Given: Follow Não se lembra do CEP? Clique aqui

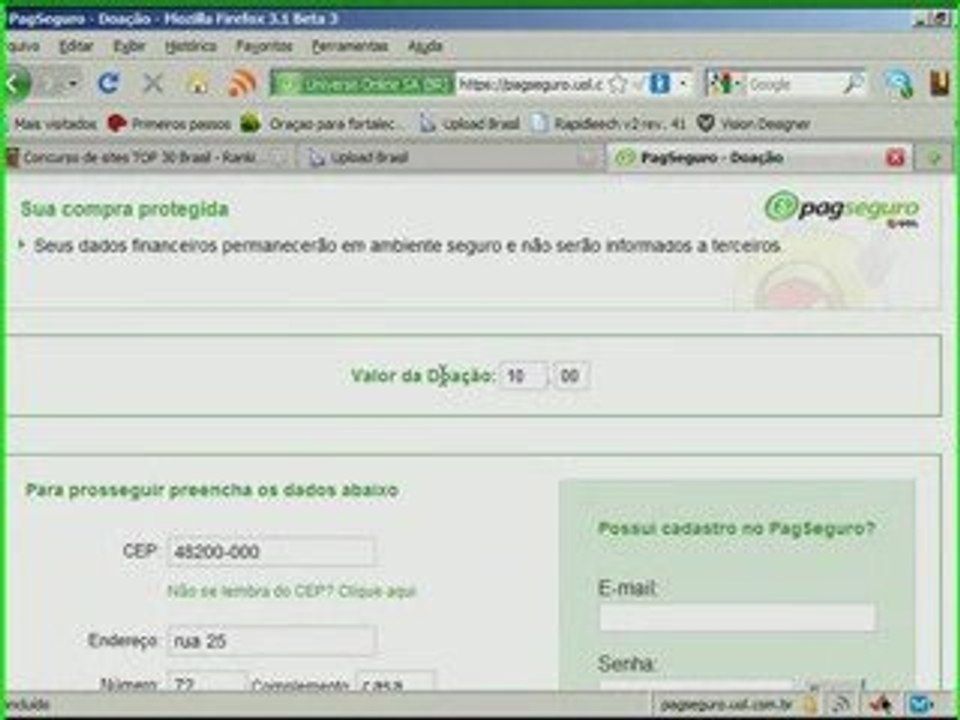Looking at the screenshot, I should click(291, 591).
